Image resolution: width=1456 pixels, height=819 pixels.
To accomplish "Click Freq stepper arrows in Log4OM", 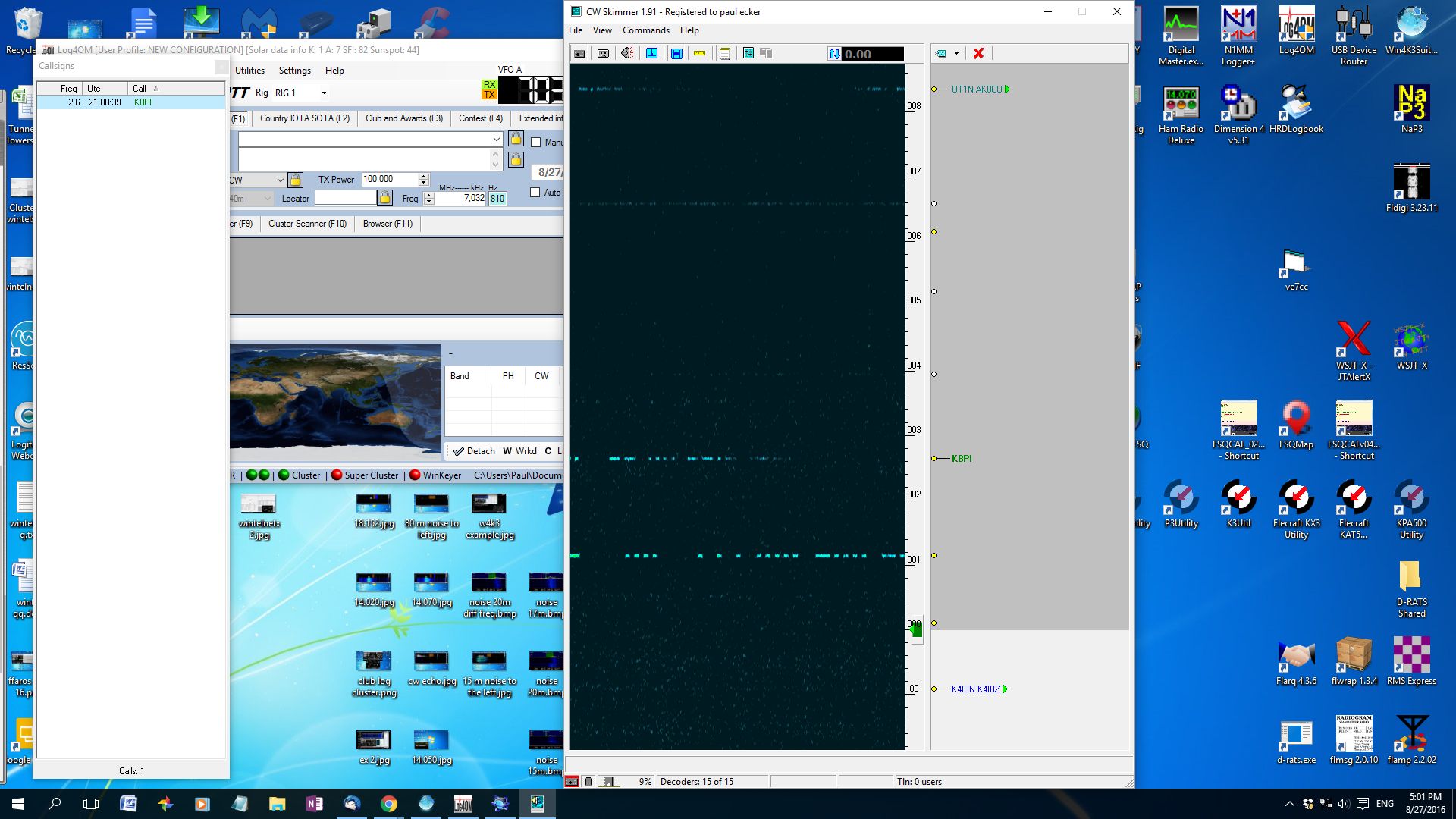I will [x=428, y=198].
